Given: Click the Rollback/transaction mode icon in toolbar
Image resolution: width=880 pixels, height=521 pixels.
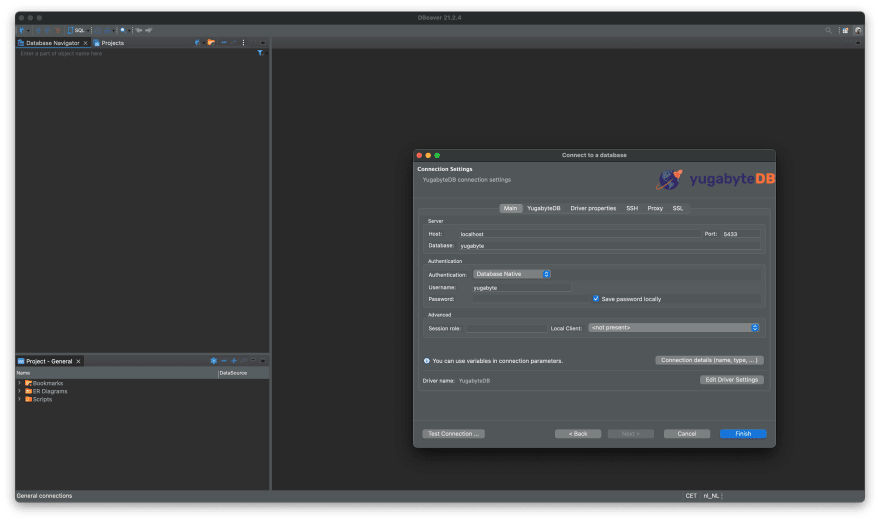Looking at the screenshot, I should click(x=107, y=30).
